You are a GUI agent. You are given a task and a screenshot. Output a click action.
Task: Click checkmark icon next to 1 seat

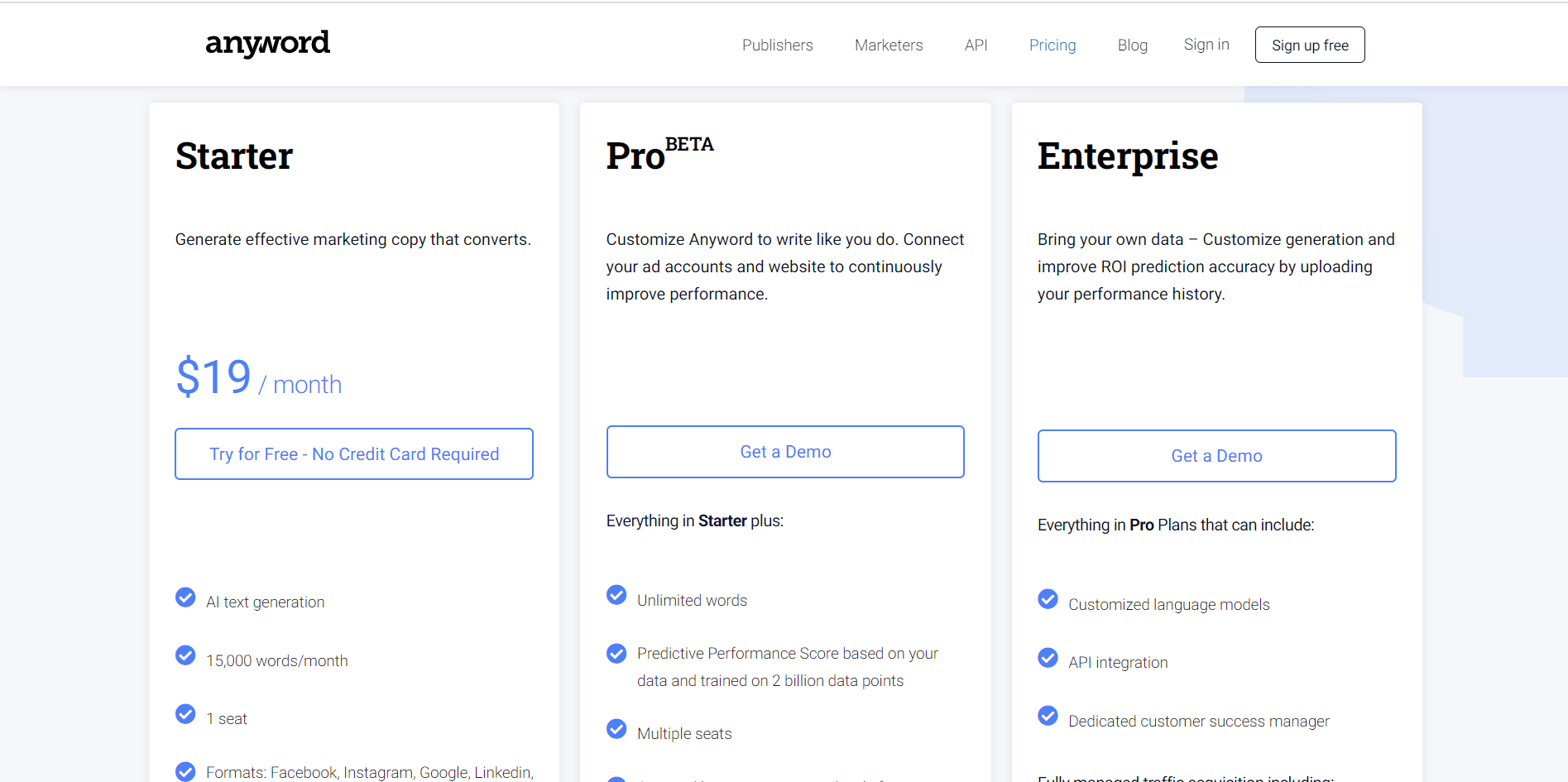[185, 714]
